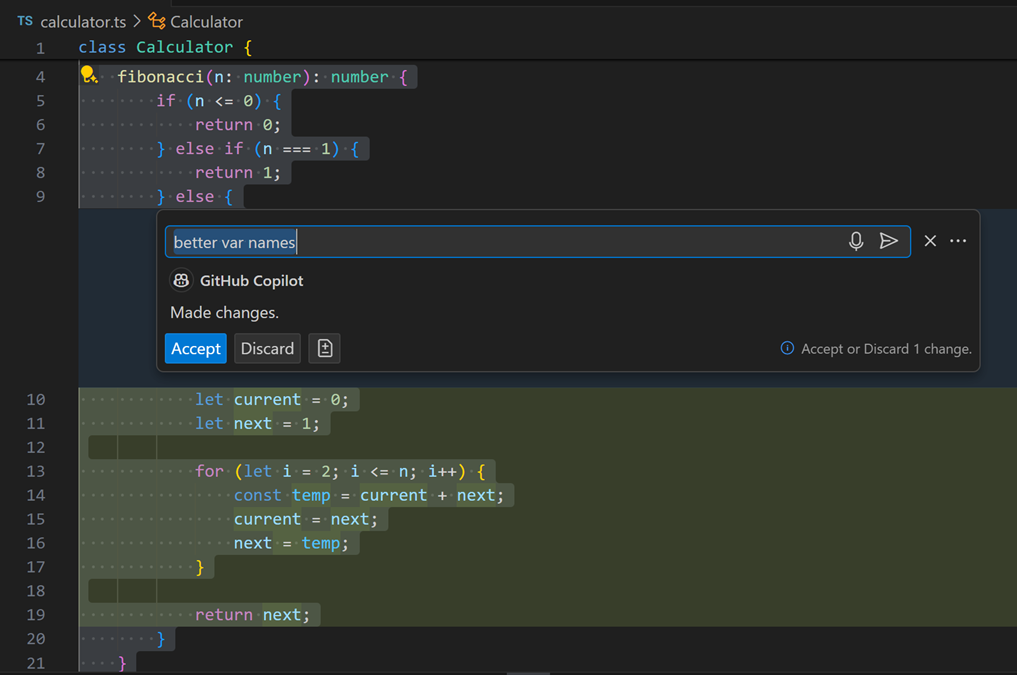Click 'Made changes.' response text
1017x675 pixels.
[x=224, y=313]
